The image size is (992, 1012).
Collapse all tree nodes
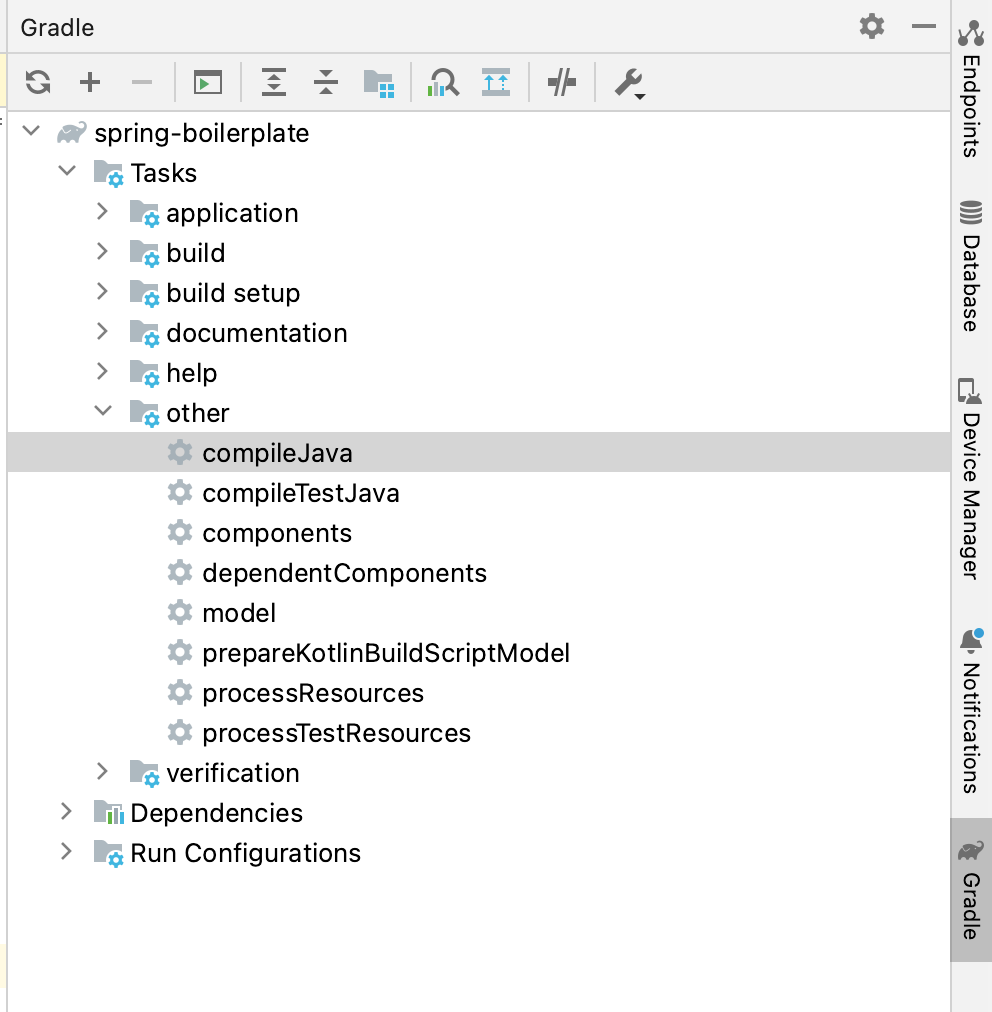coord(326,82)
